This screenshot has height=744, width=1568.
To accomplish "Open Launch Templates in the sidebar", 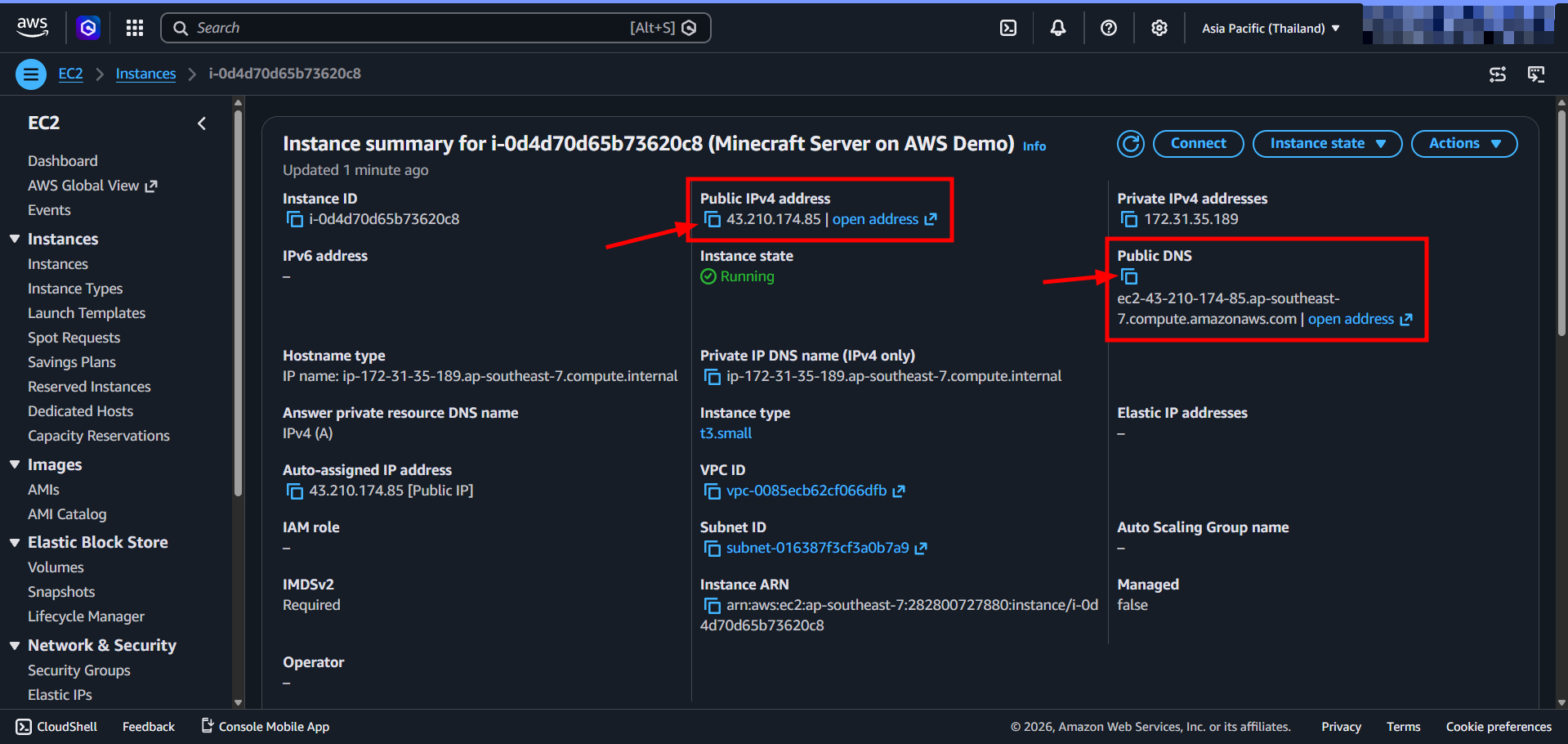I will [87, 313].
